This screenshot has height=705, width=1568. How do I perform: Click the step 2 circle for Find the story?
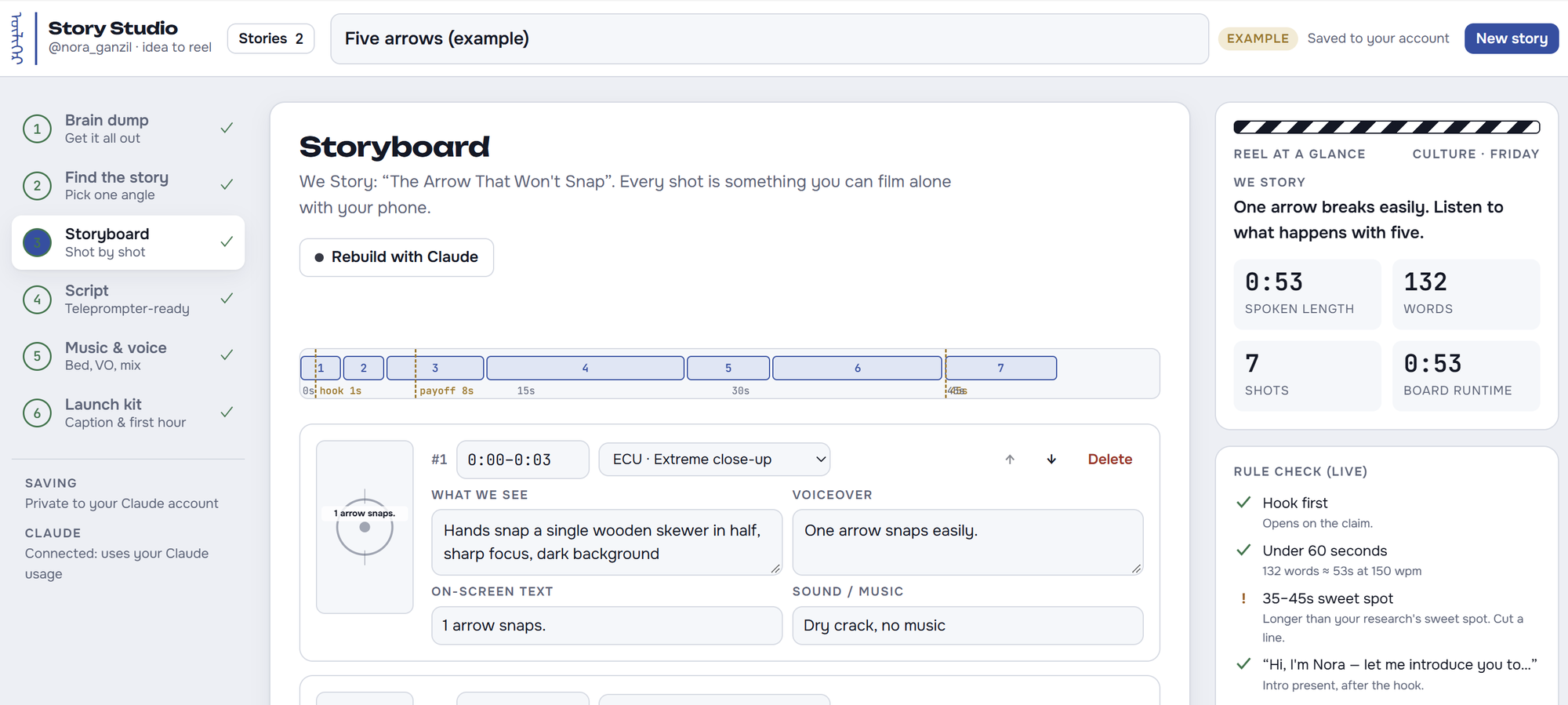coord(37,186)
